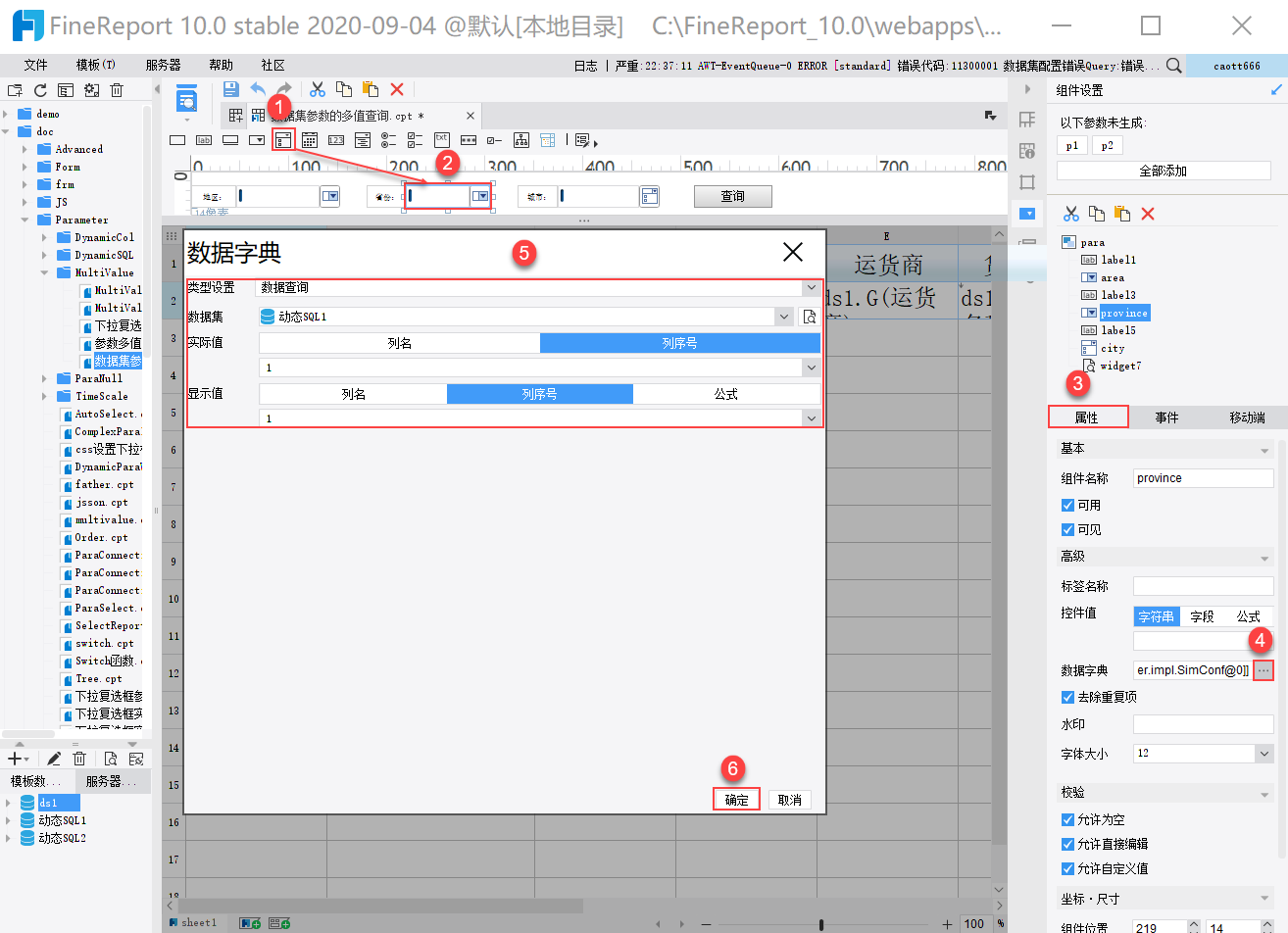Click the red delete X in top toolbar
The width and height of the screenshot is (1288, 933).
pos(397,89)
